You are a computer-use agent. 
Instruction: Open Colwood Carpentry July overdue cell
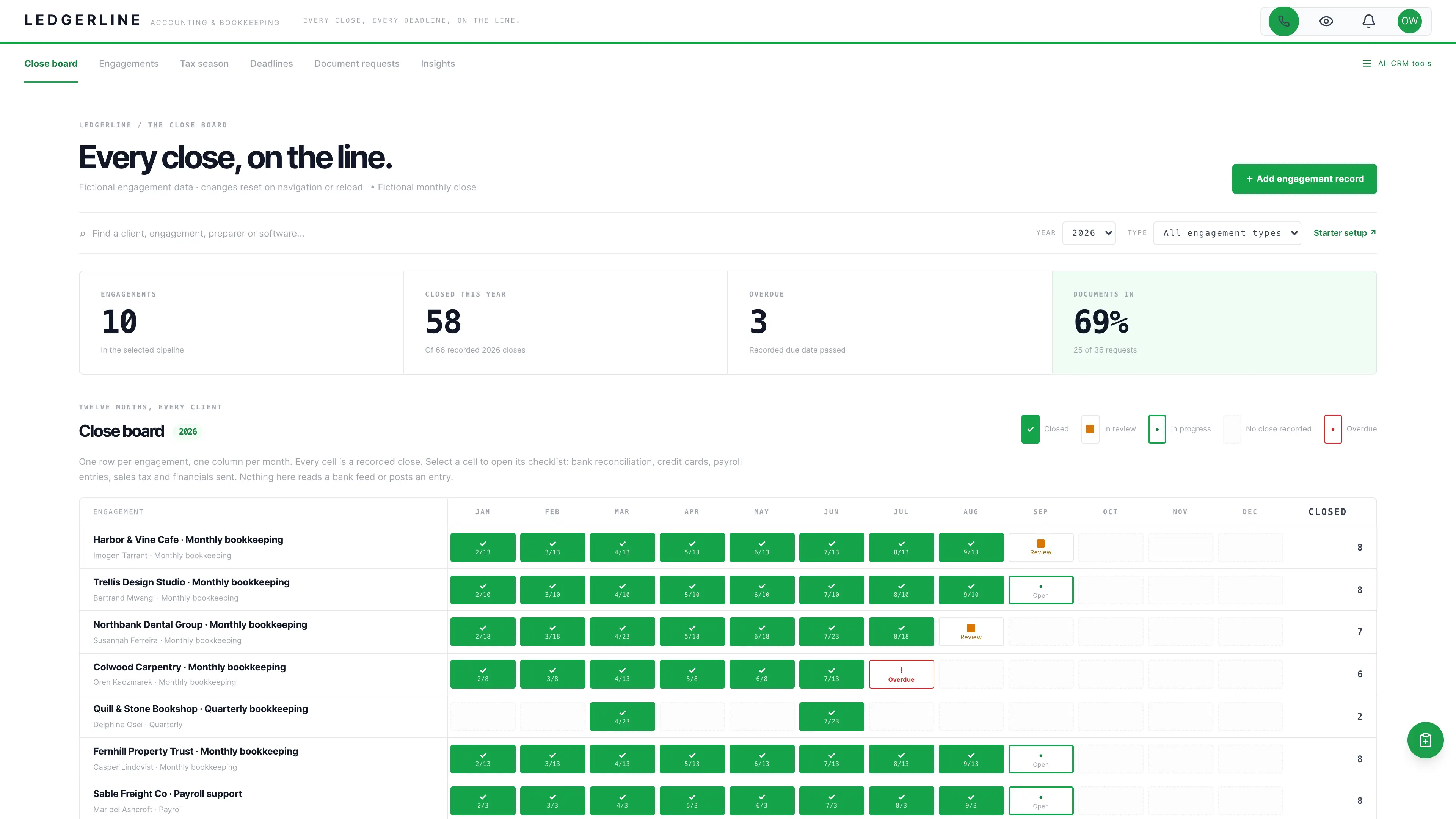pos(901,674)
